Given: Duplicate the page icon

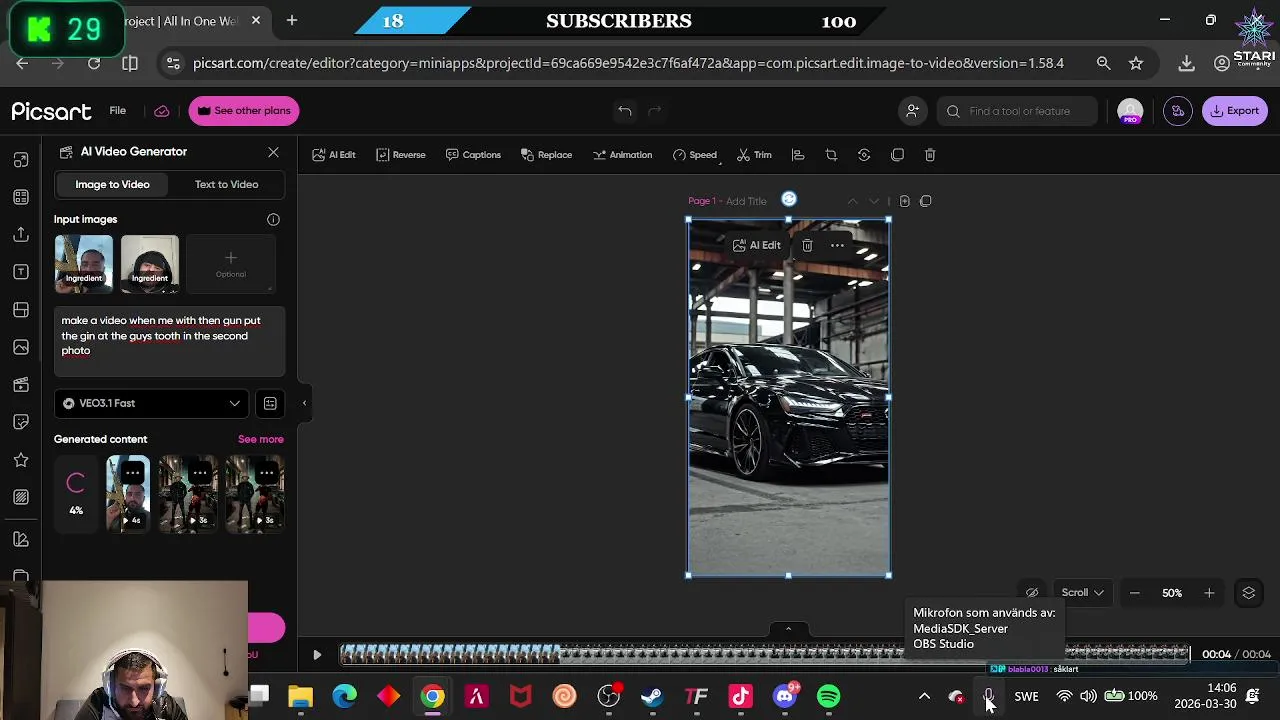Looking at the screenshot, I should point(925,201).
